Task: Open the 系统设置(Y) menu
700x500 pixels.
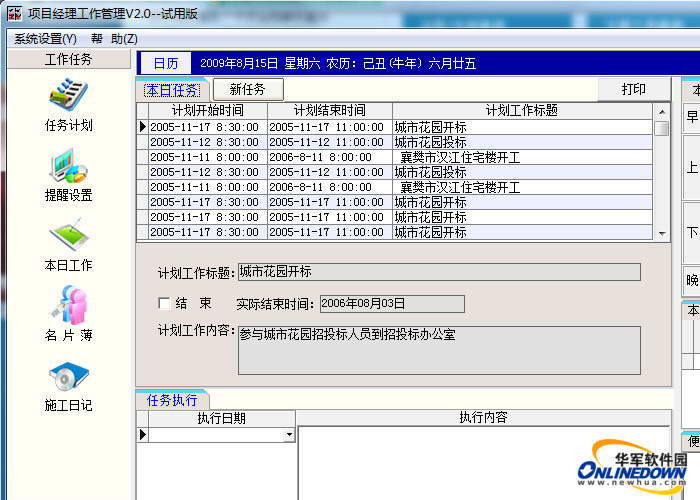Action: point(46,39)
